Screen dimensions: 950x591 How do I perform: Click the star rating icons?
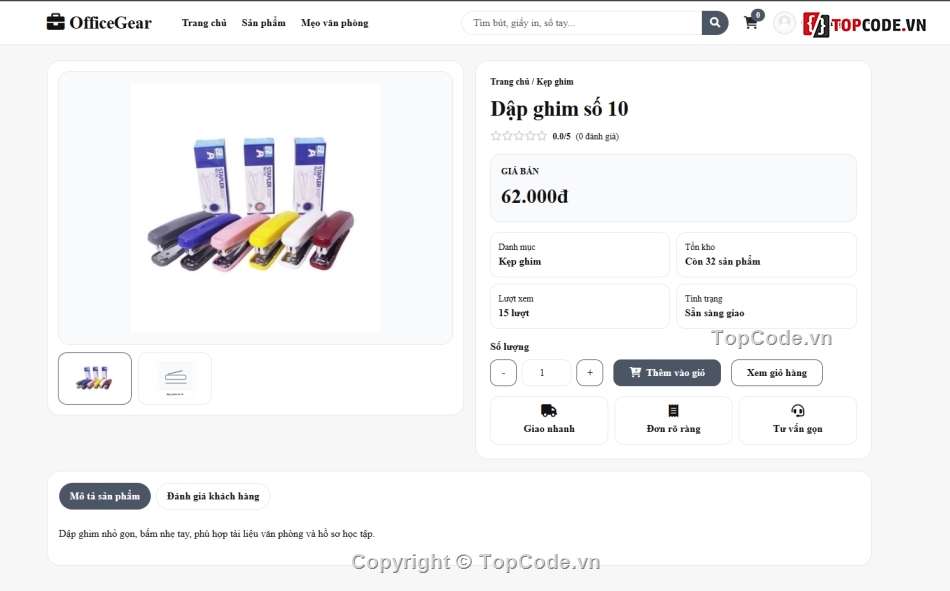519,136
